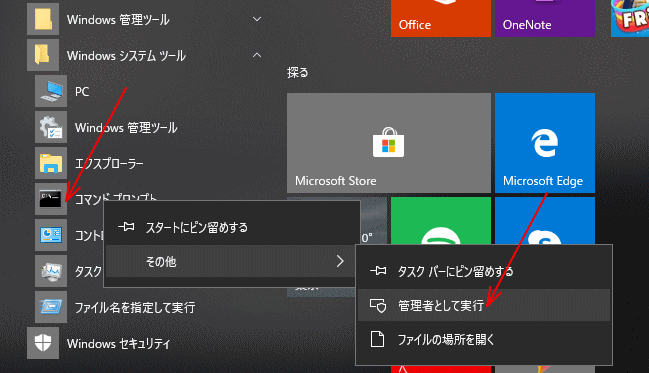Screen dimensions: 649x373
Task: Open the colorful game tile at top right
Action: [630, 18]
